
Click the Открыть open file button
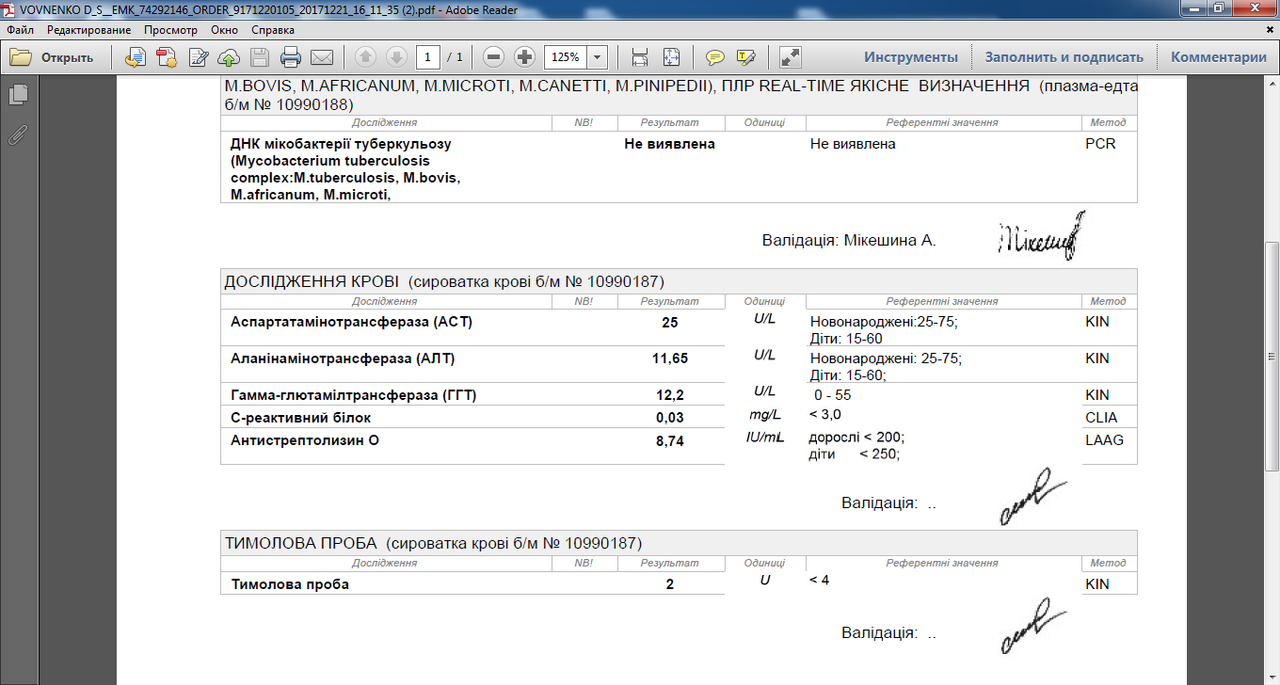52,57
